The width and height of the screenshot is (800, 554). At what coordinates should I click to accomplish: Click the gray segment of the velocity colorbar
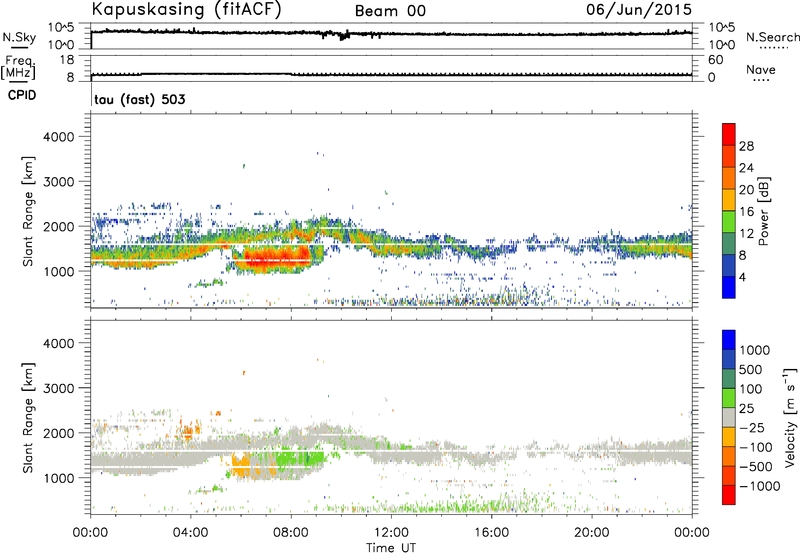click(x=729, y=417)
